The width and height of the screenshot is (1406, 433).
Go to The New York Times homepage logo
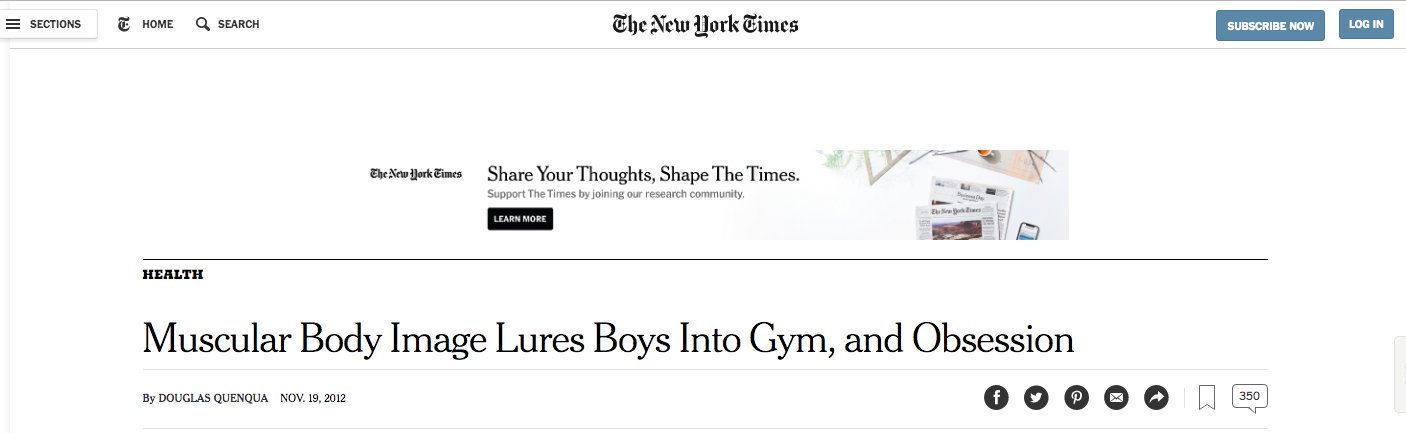[x=705, y=25]
